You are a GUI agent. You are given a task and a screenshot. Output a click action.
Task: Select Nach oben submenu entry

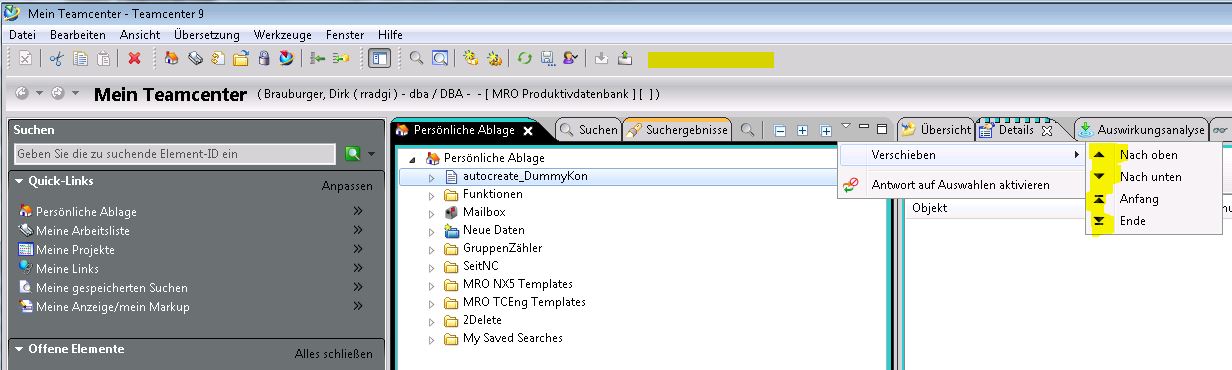click(x=1153, y=155)
